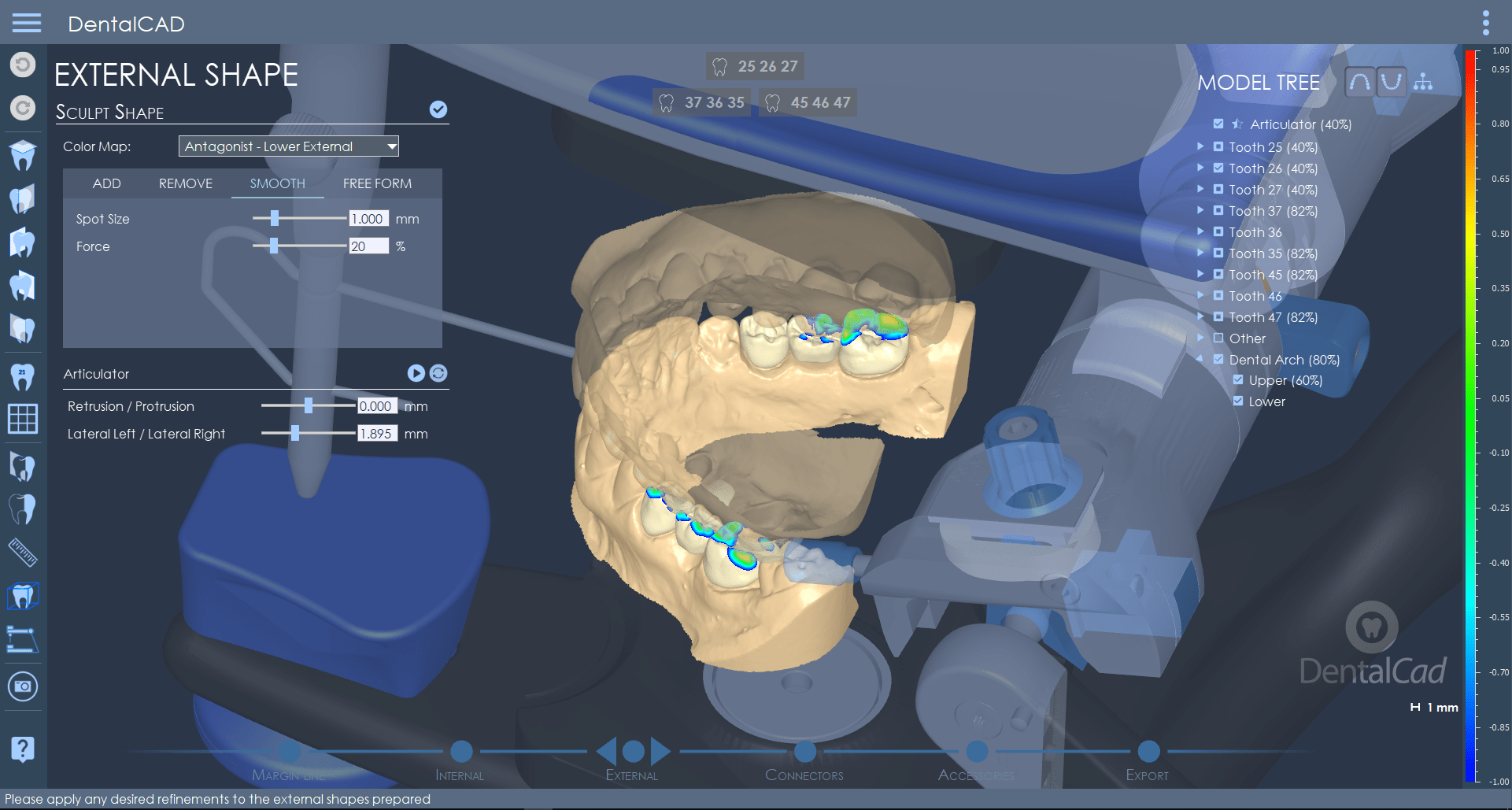Expand the Tooth 36 tree node
Viewport: 1512px width, 810px height.
click(1200, 231)
